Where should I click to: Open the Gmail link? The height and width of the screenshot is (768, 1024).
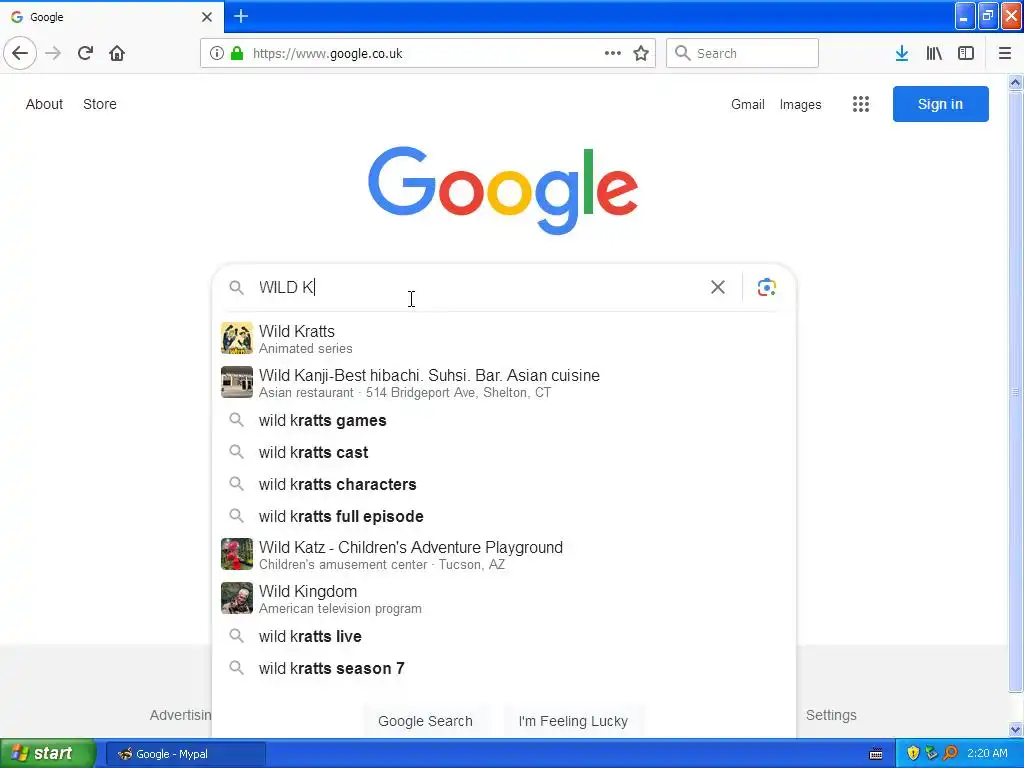click(748, 104)
